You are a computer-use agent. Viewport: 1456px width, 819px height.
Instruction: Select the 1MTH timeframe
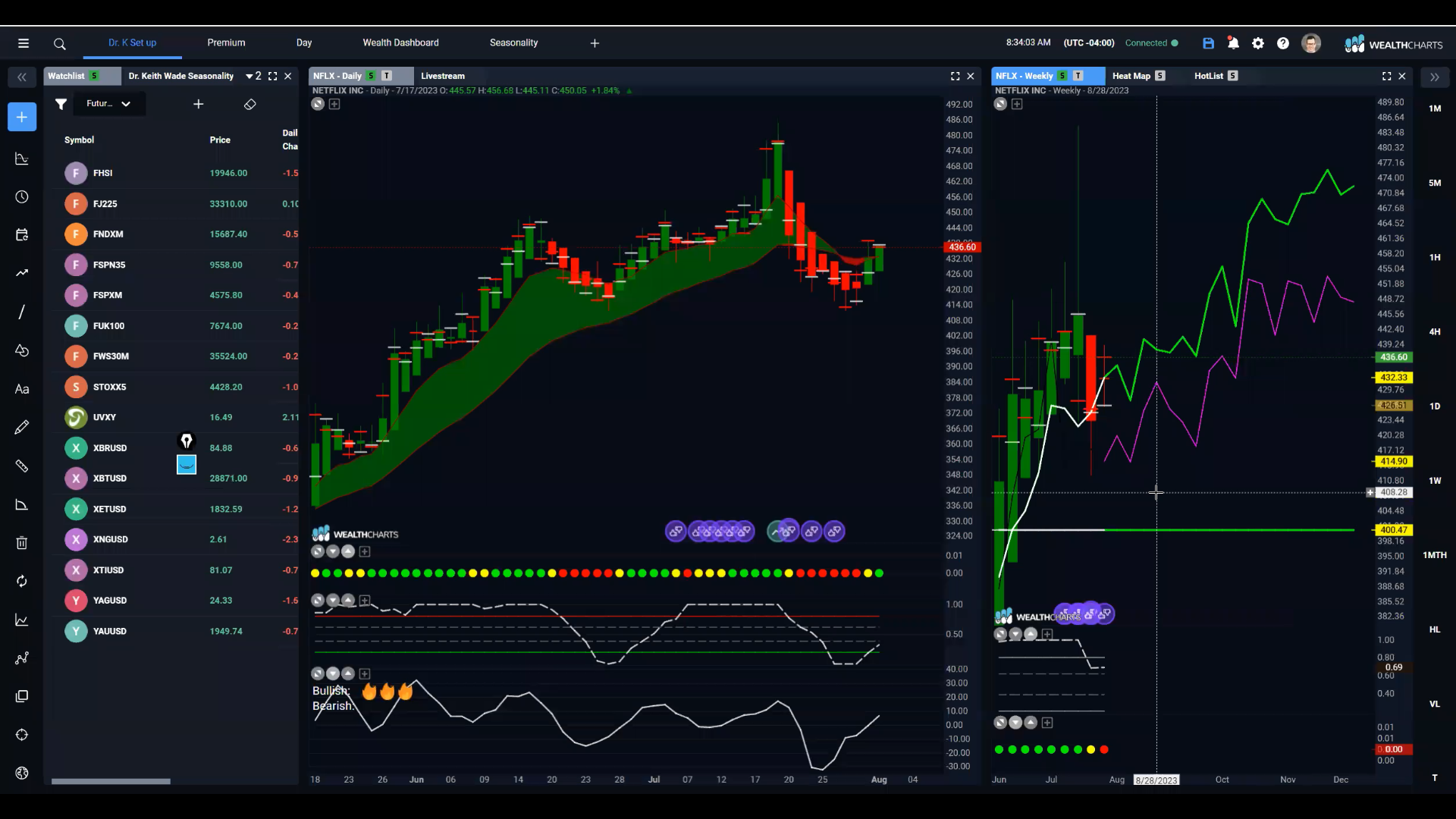pyautogui.click(x=1435, y=555)
